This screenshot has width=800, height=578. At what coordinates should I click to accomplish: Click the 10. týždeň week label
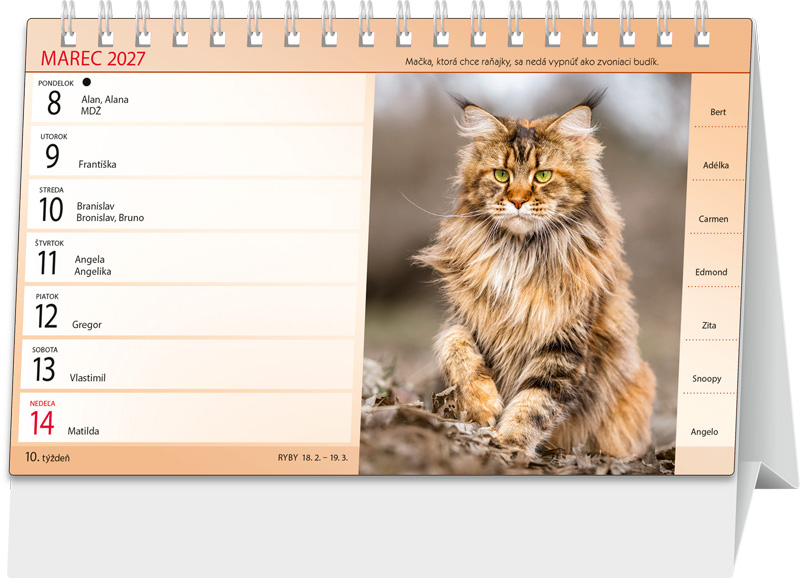(47, 457)
